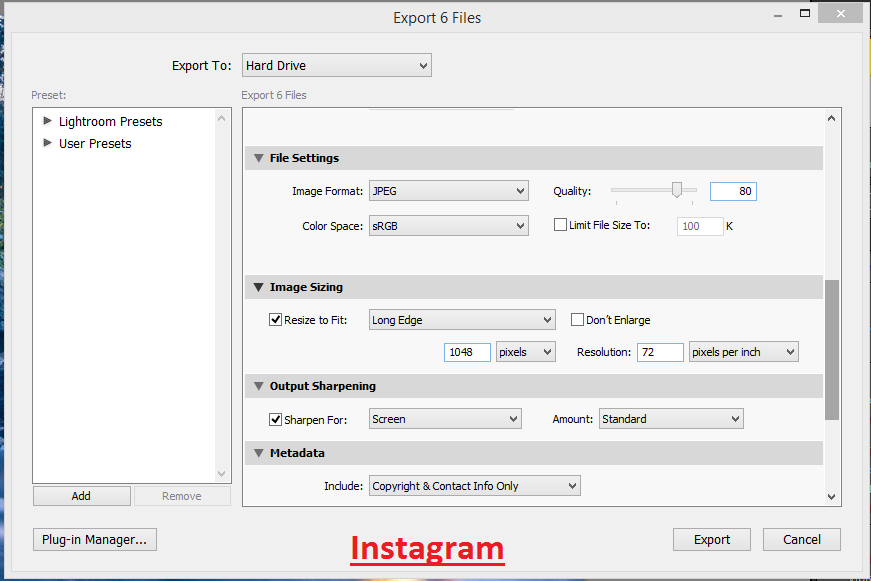This screenshot has height=581, width=871.
Task: Click the Resolution field showing 72
Action: point(660,352)
